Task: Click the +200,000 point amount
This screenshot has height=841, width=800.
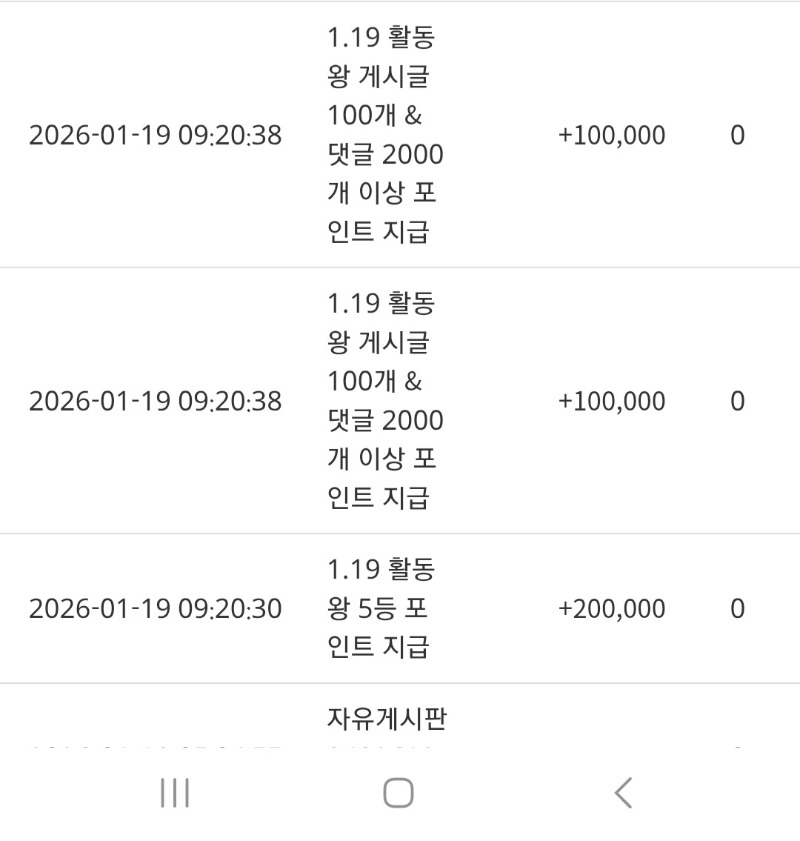Action: [611, 609]
